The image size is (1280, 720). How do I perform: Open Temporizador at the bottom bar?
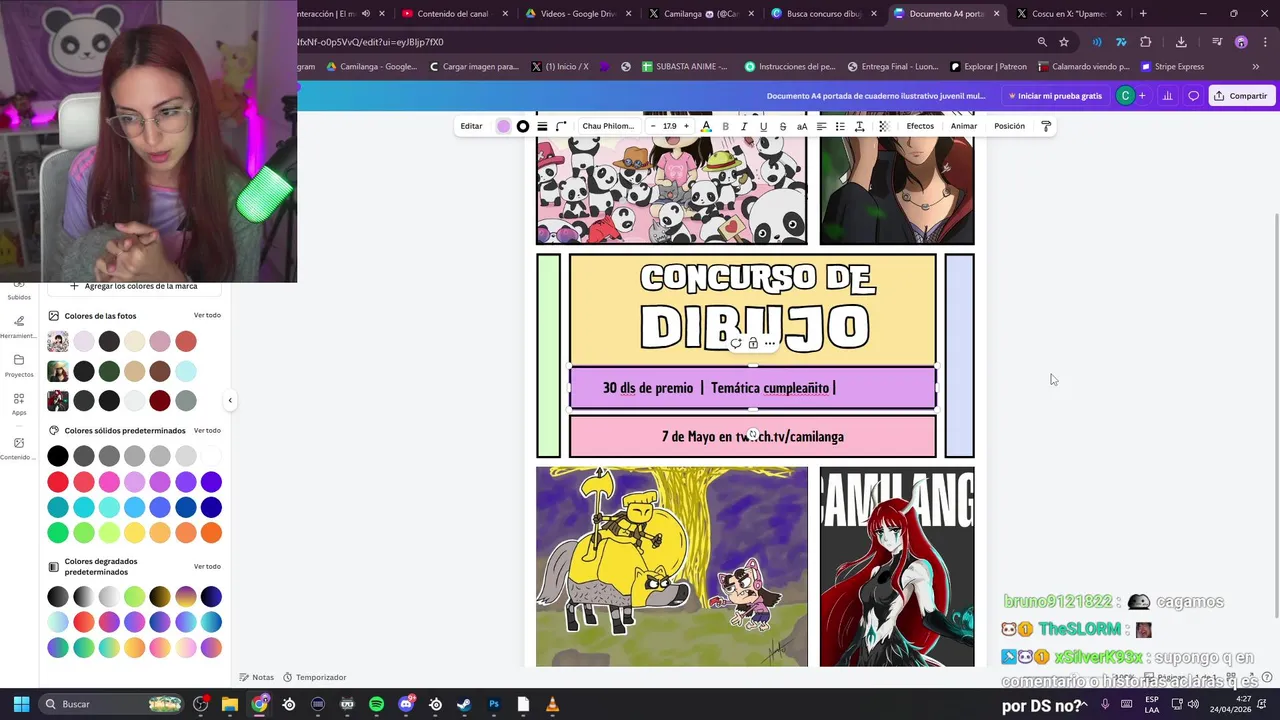point(315,677)
